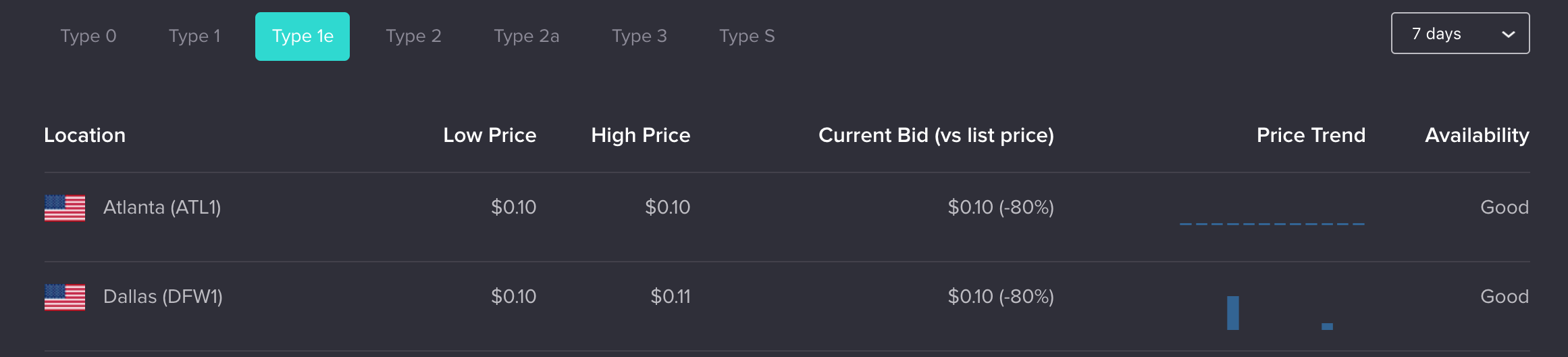Click the active Type 1e tab
The image size is (1568, 357).
303,37
